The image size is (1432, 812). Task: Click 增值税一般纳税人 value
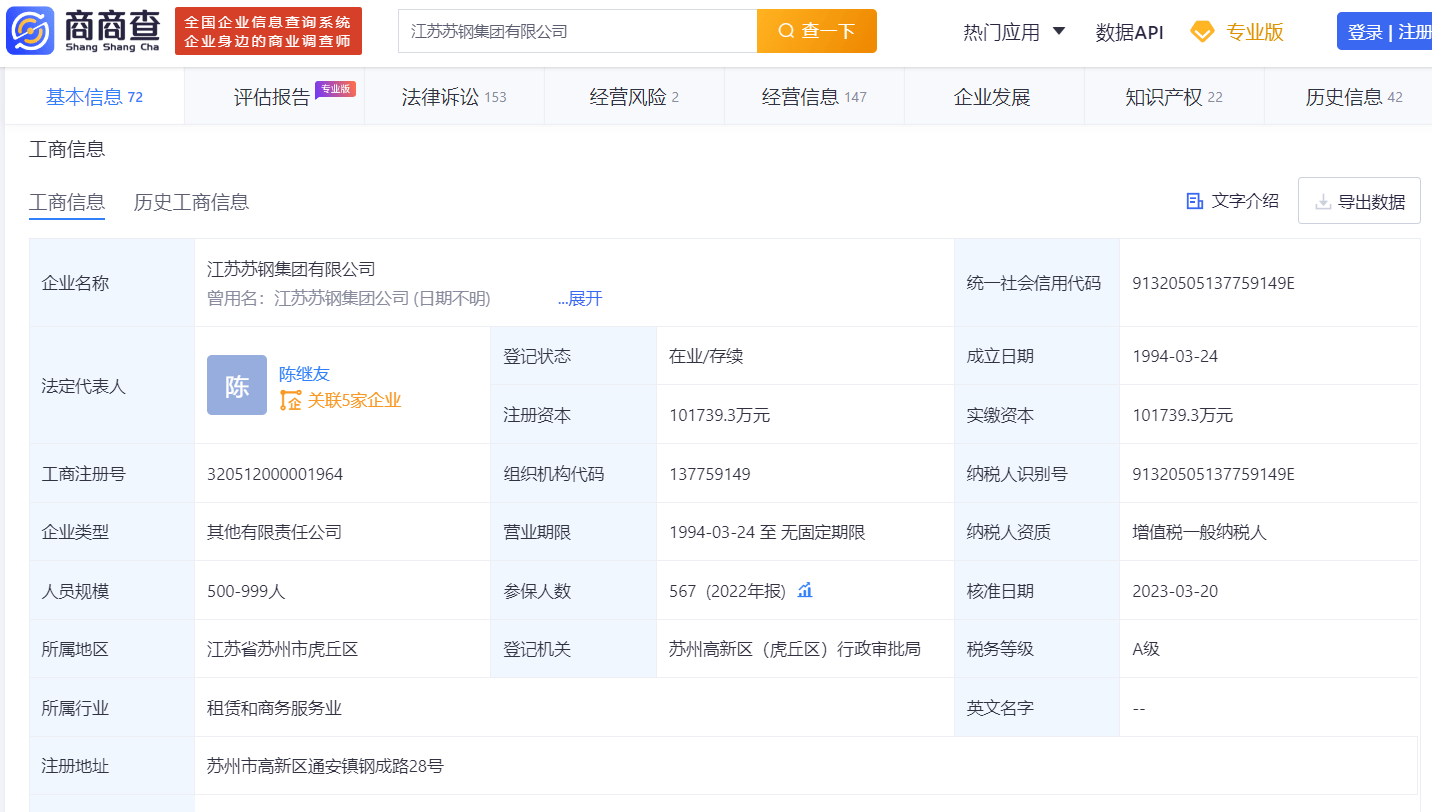pyautogui.click(x=1199, y=532)
